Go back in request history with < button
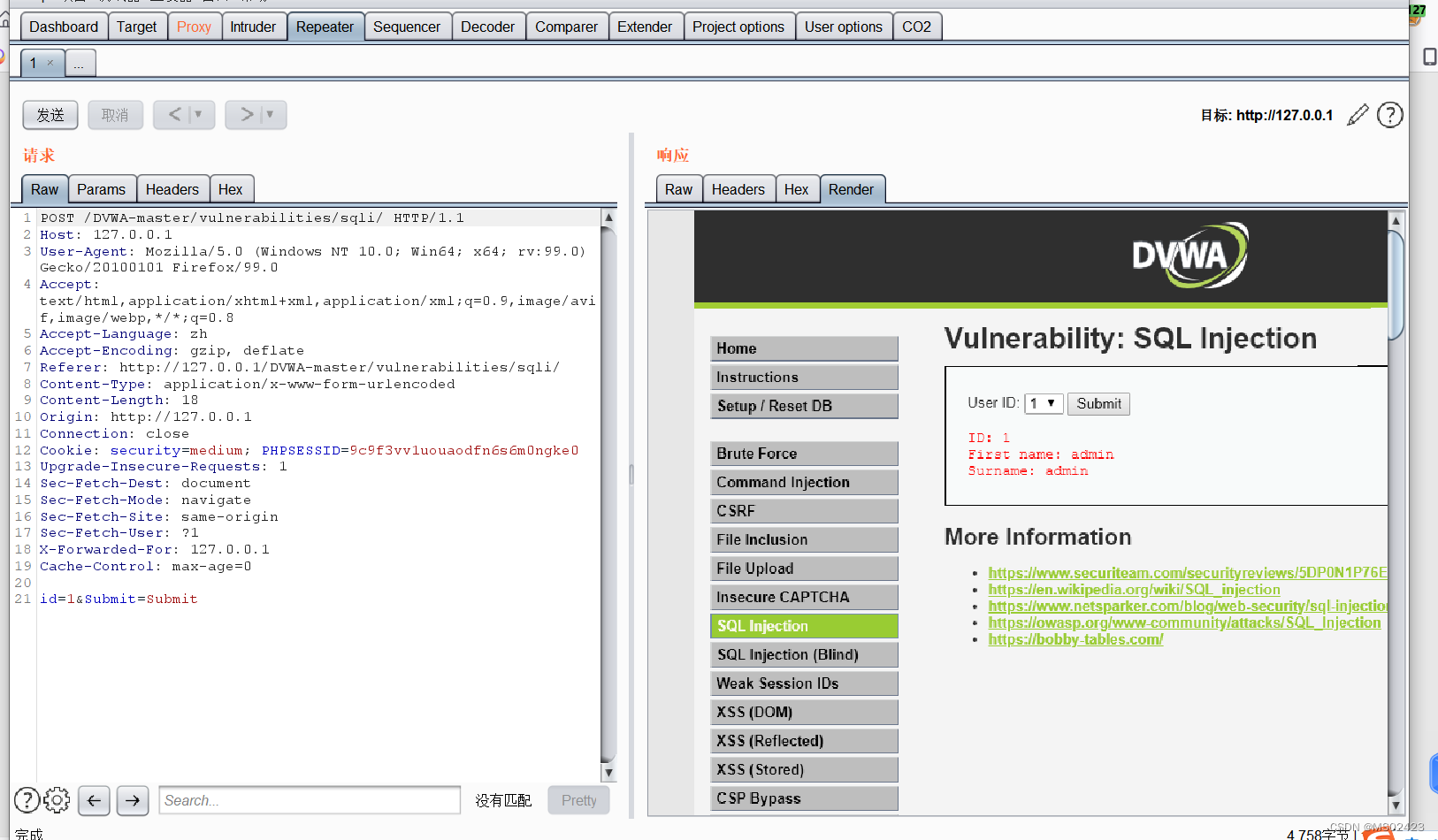Viewport: 1438px width, 840px height. [x=174, y=114]
